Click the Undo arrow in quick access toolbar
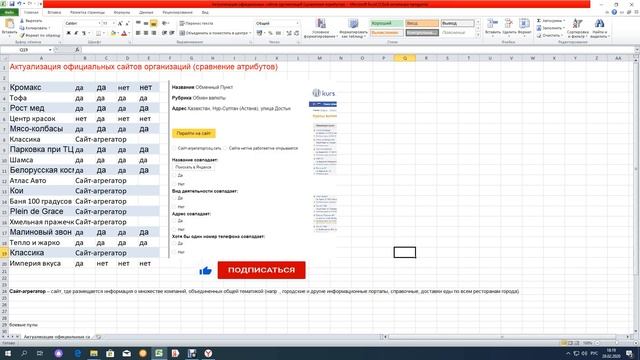This screenshot has height=360, width=640. tap(20, 4)
